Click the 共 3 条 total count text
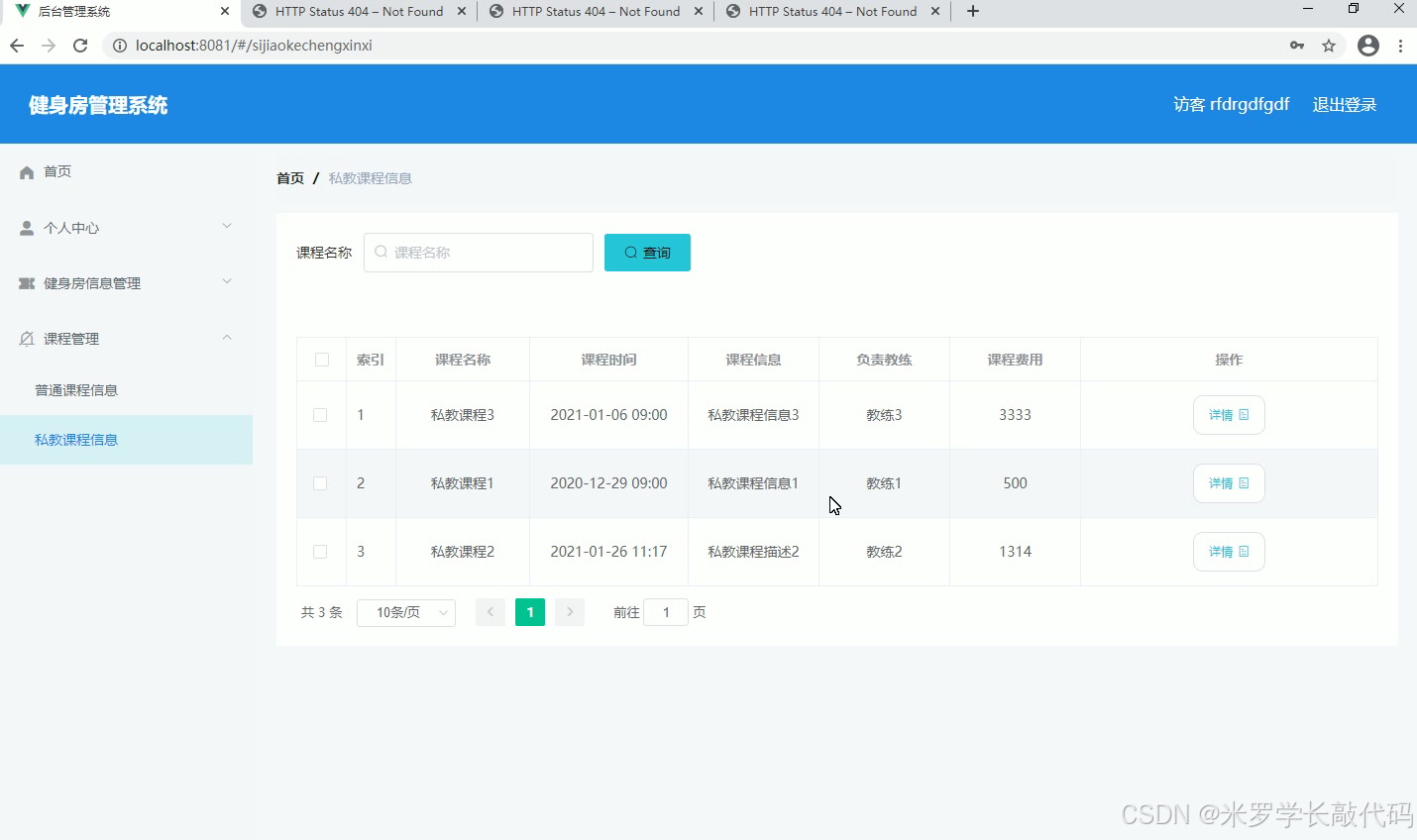The height and width of the screenshot is (840, 1417). tap(322, 612)
